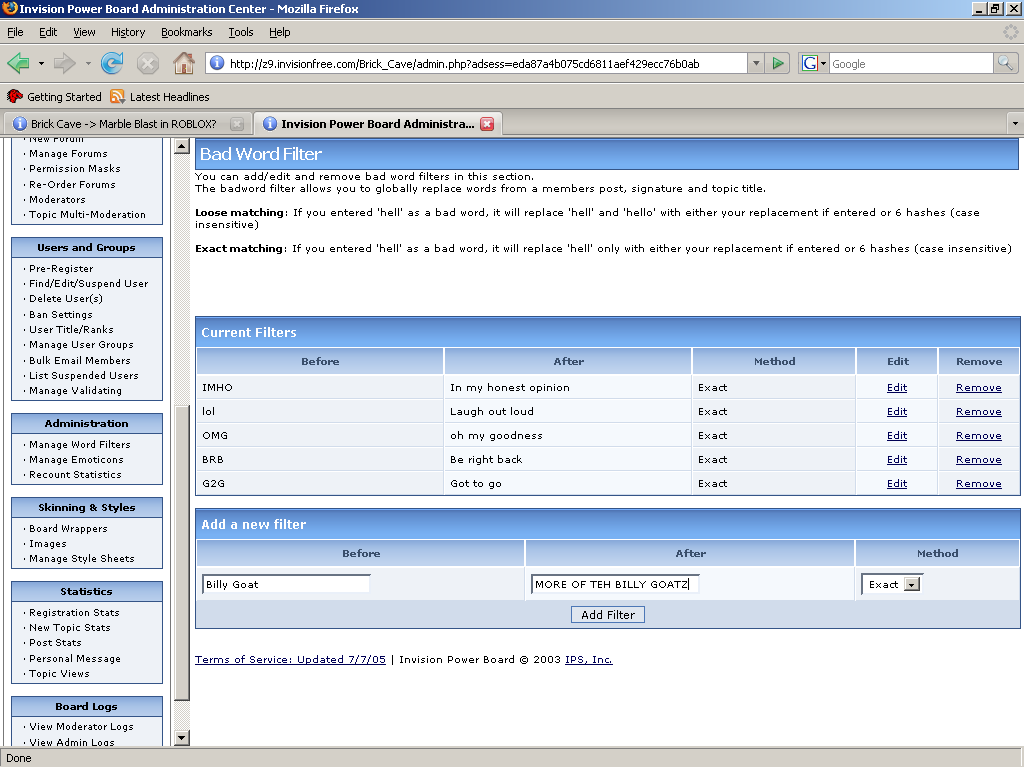Image resolution: width=1024 pixels, height=768 pixels.
Task: Open the Tools menu
Action: click(x=240, y=32)
